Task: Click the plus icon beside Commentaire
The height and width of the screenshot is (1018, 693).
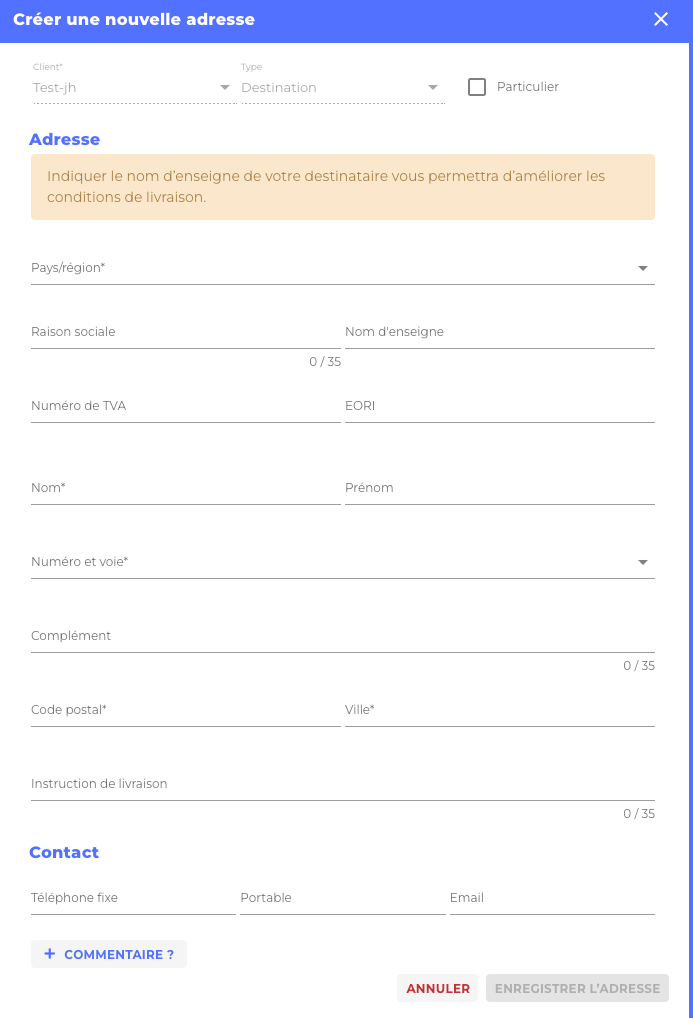Action: click(50, 954)
